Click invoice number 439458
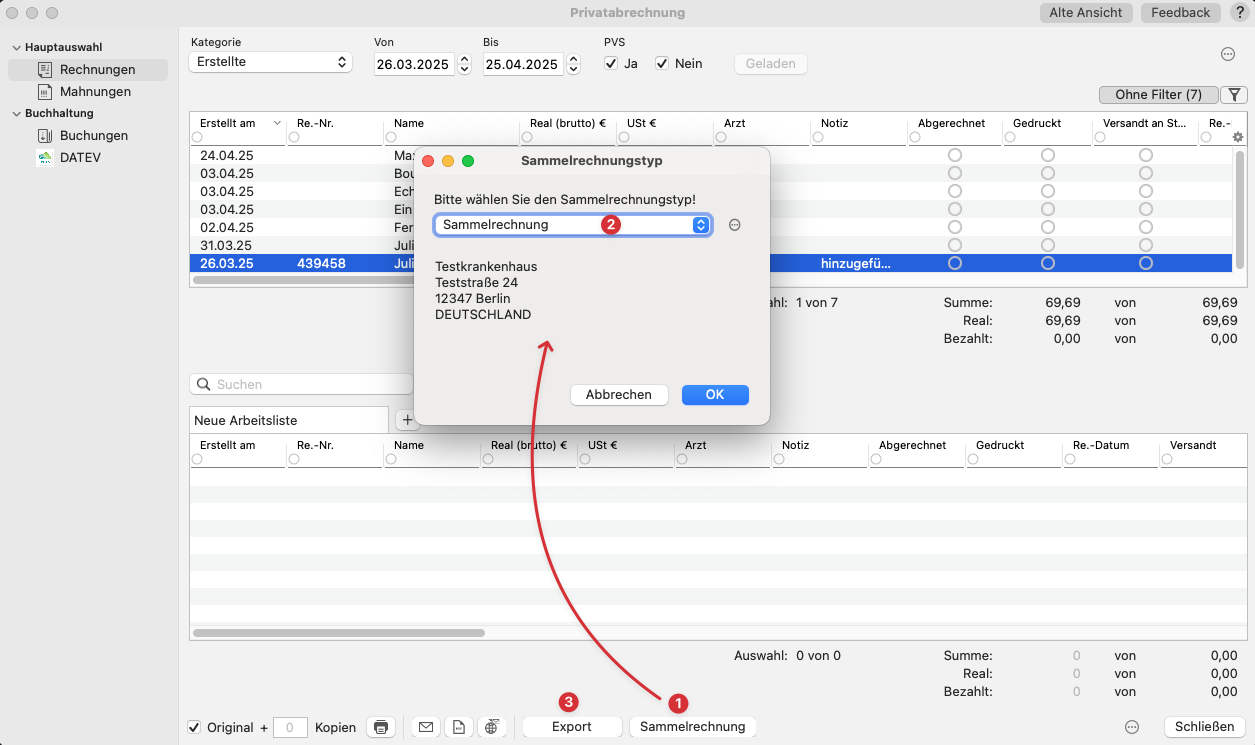Image resolution: width=1255 pixels, height=745 pixels. 322,263
